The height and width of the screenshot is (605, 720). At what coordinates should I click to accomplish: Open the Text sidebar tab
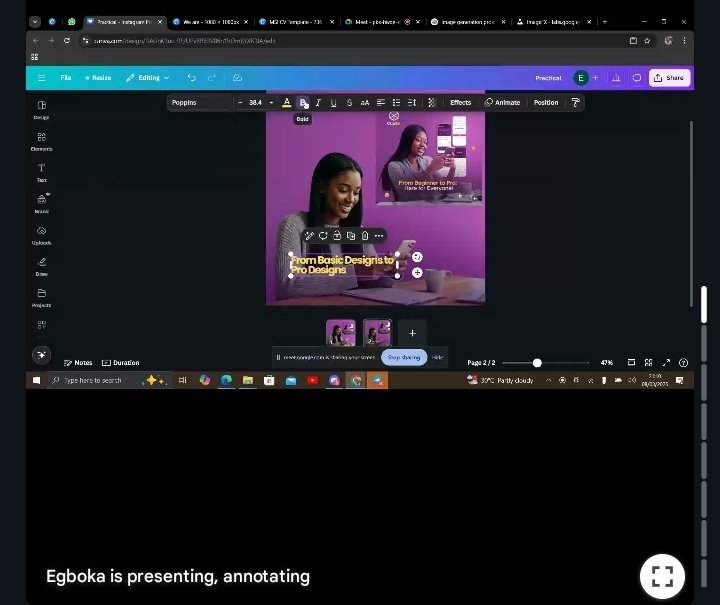pyautogui.click(x=41, y=173)
